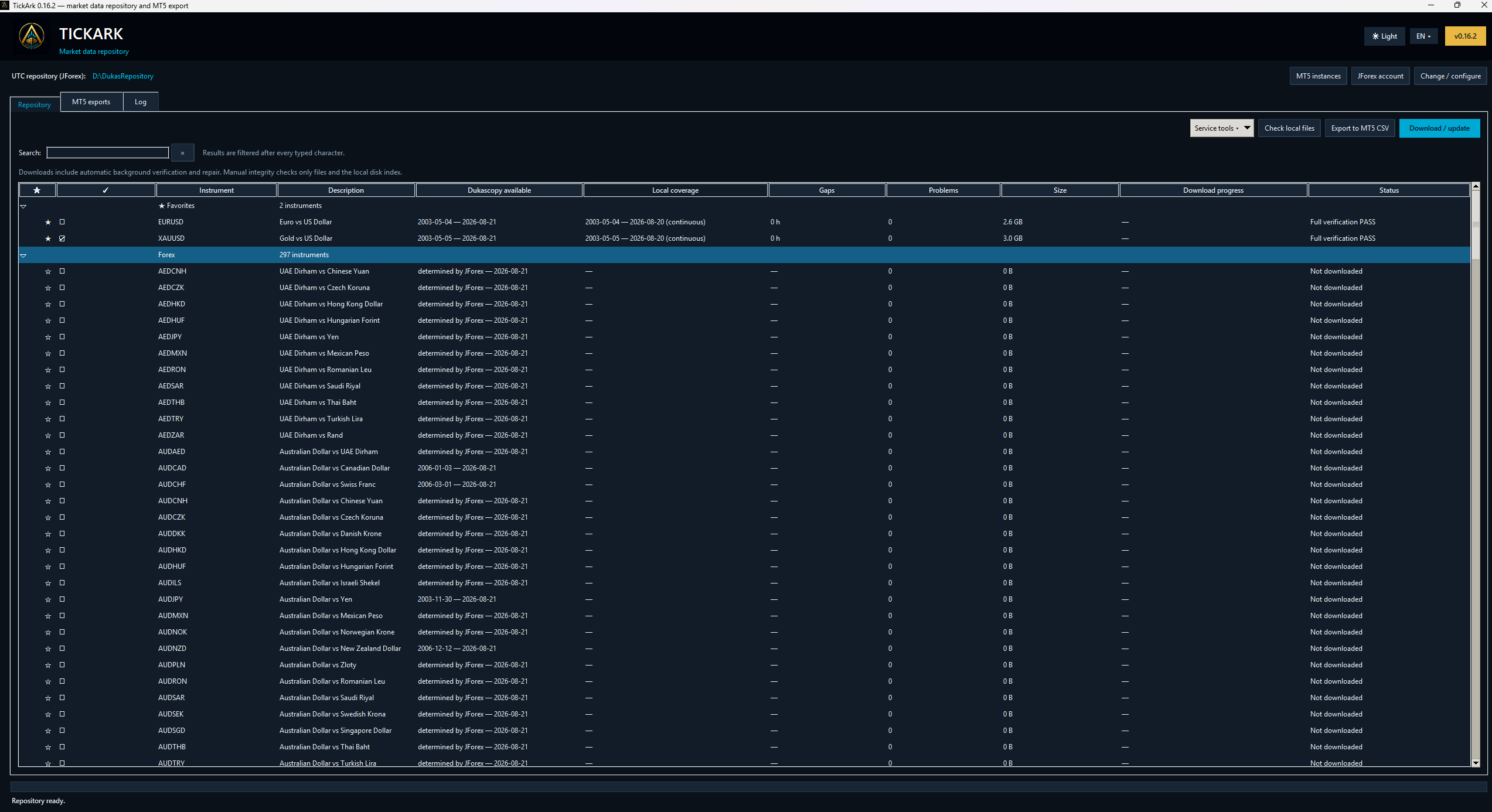Star the AEDJPY instrument as favorite
Screen dimensions: 1492x812
[x=48, y=337]
